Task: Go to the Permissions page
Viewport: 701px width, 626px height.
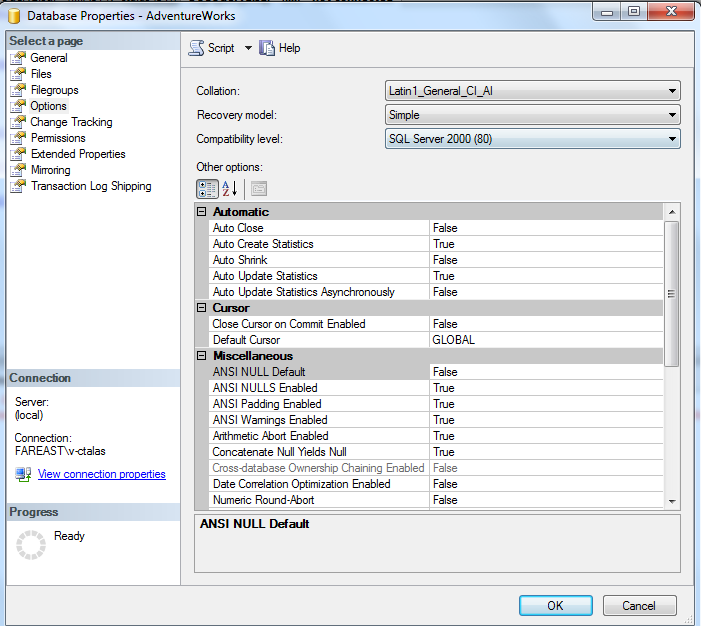Action: 58,138
